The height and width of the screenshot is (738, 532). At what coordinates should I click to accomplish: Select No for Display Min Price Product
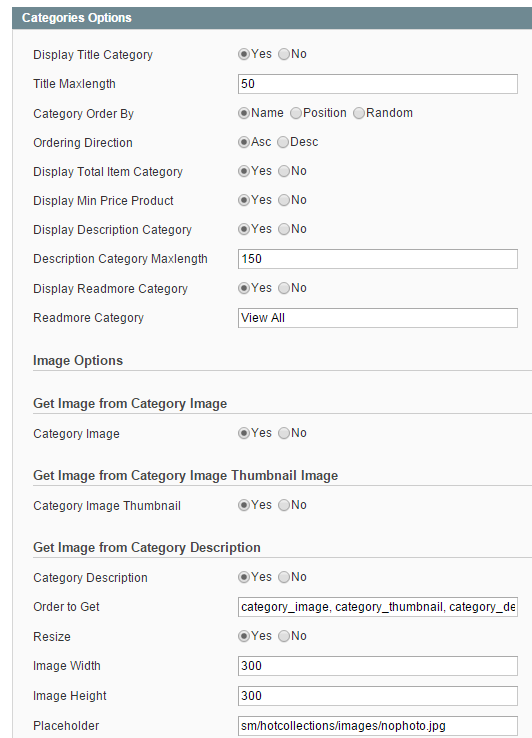click(283, 200)
